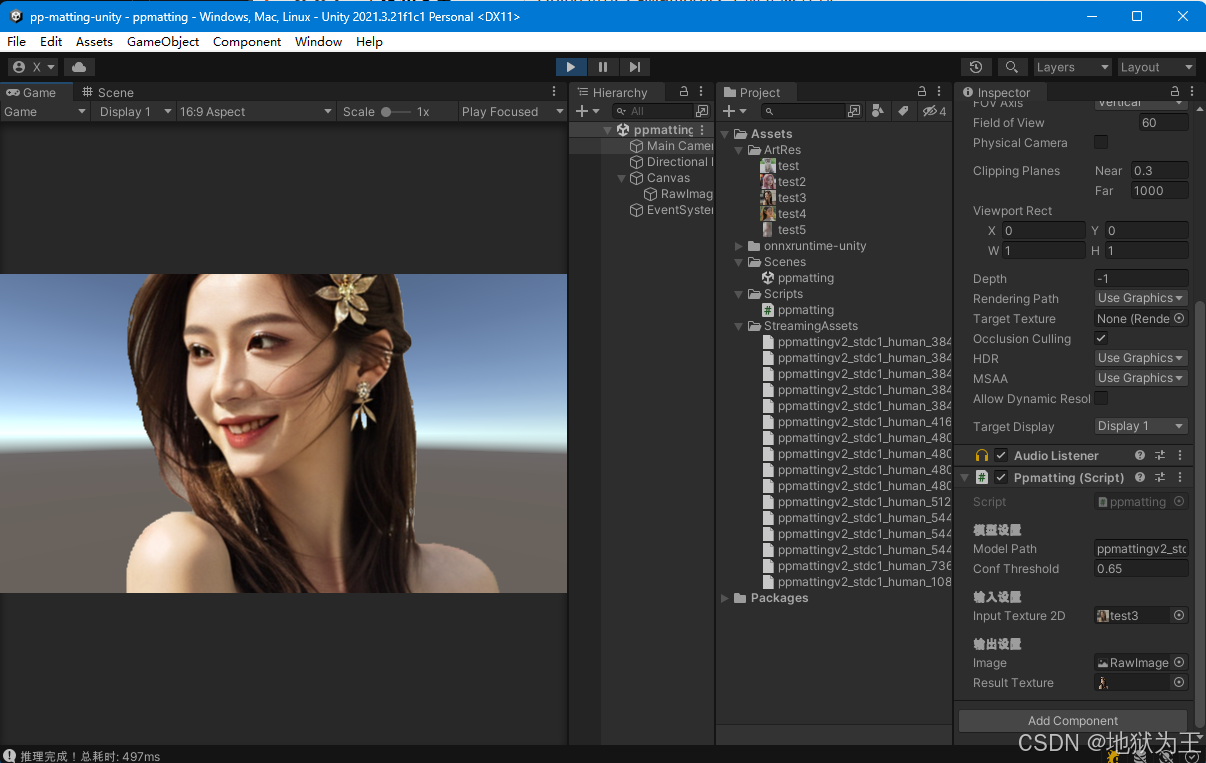Click Search by Type icon in Project
The image size is (1206, 763).
[878, 111]
